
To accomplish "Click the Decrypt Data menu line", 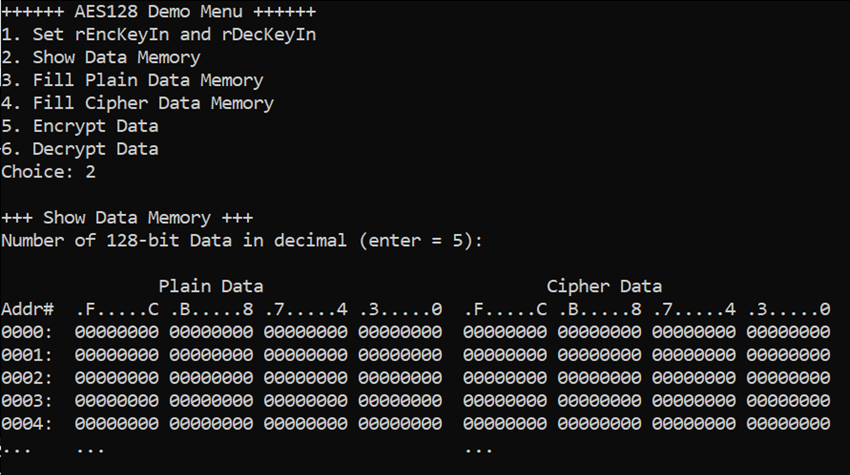I will (80, 149).
